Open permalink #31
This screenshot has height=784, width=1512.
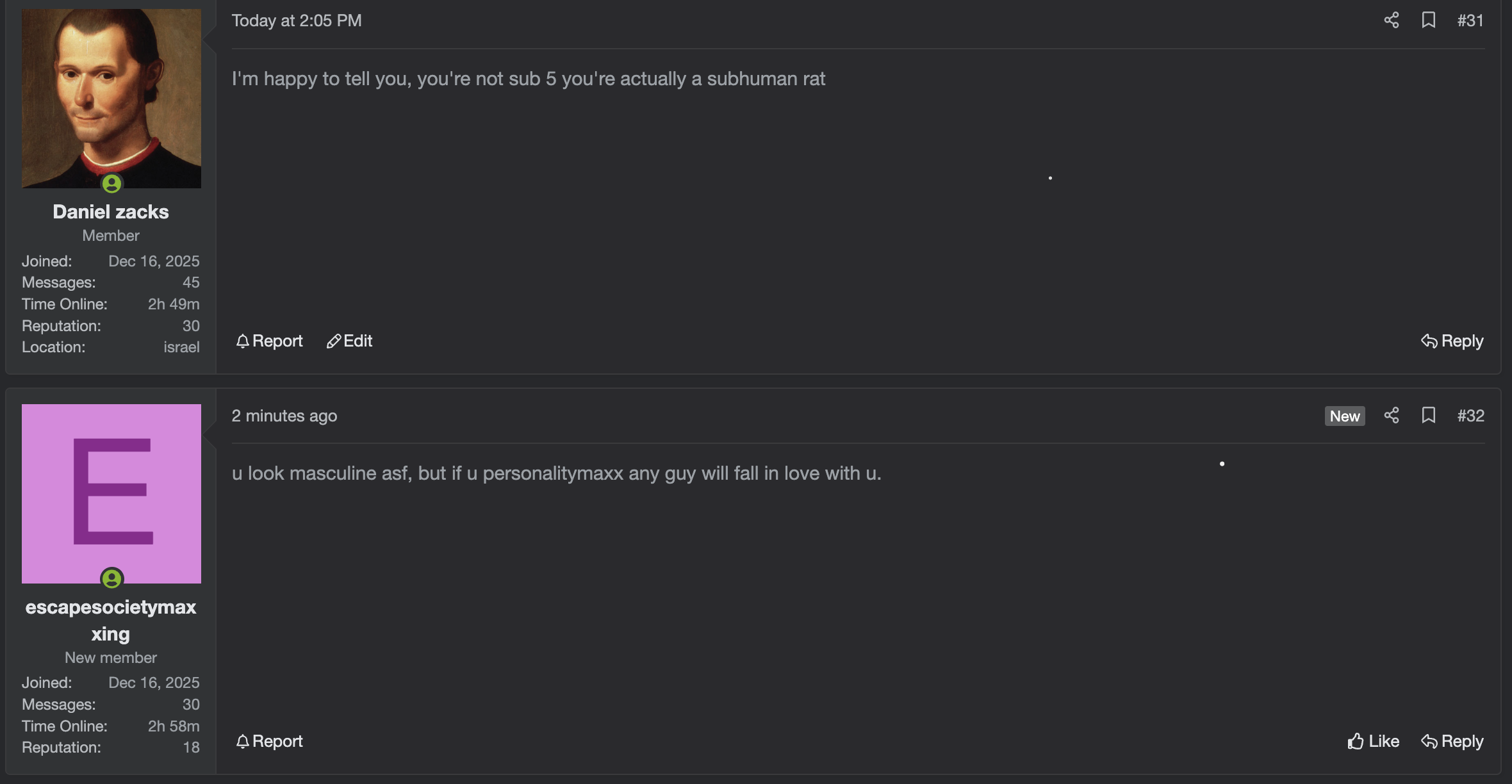tap(1470, 20)
